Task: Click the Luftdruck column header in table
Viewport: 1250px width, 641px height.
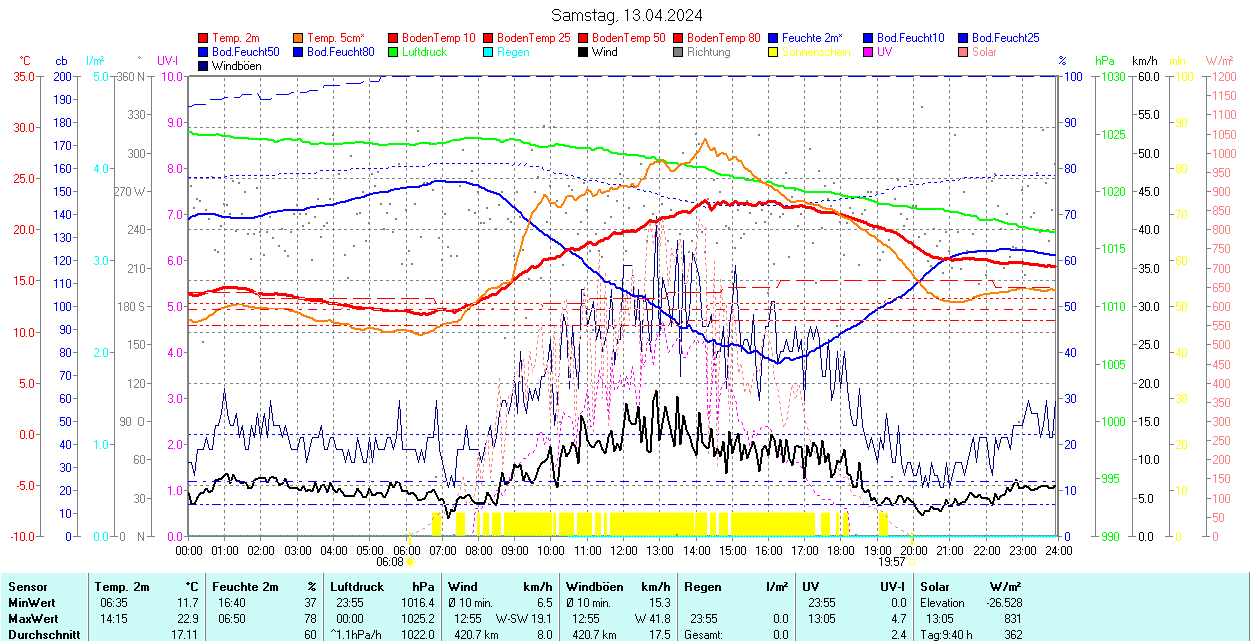Action: (357, 587)
